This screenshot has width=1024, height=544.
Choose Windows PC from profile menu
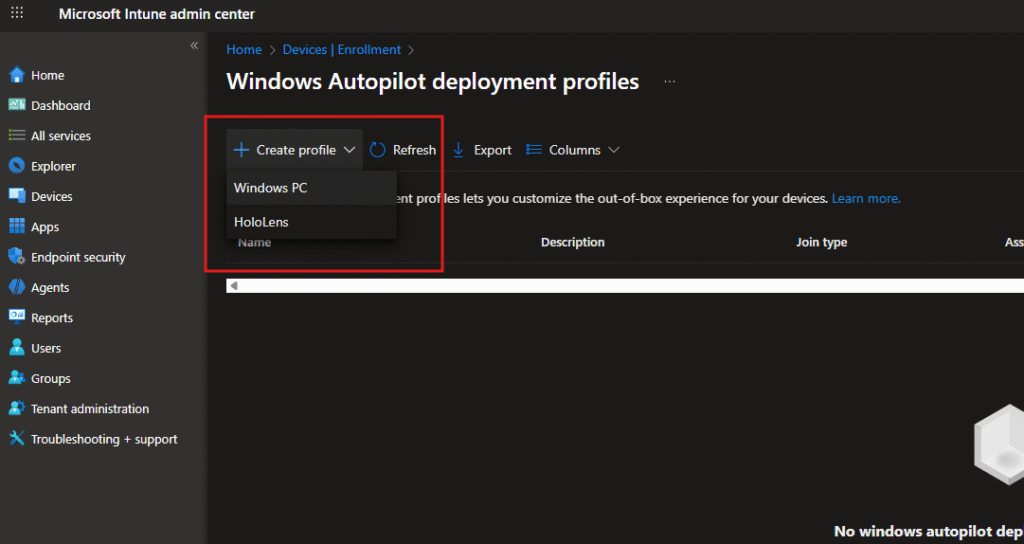[x=270, y=188]
